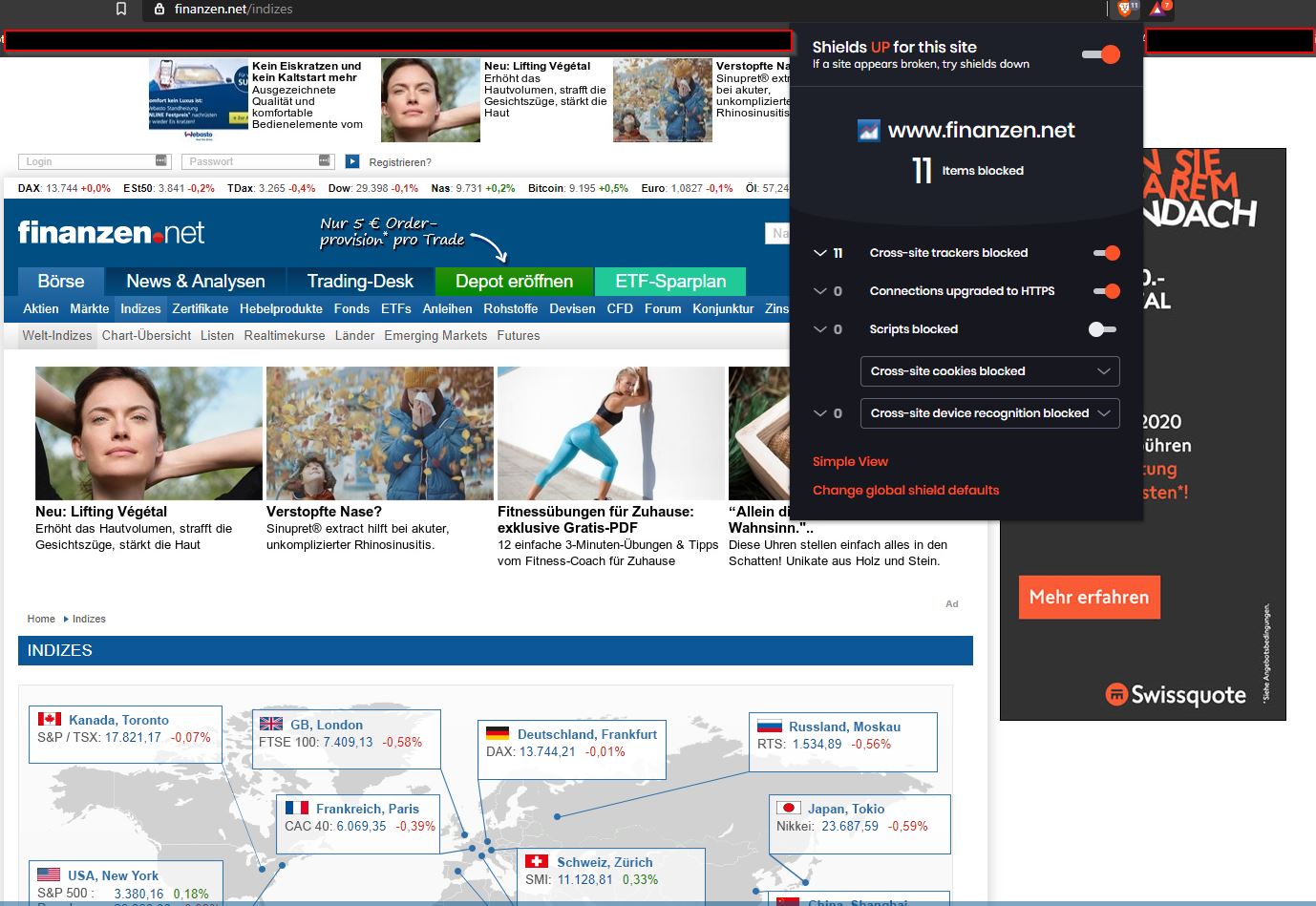Open the Brave Shields lion icon

1127,9
